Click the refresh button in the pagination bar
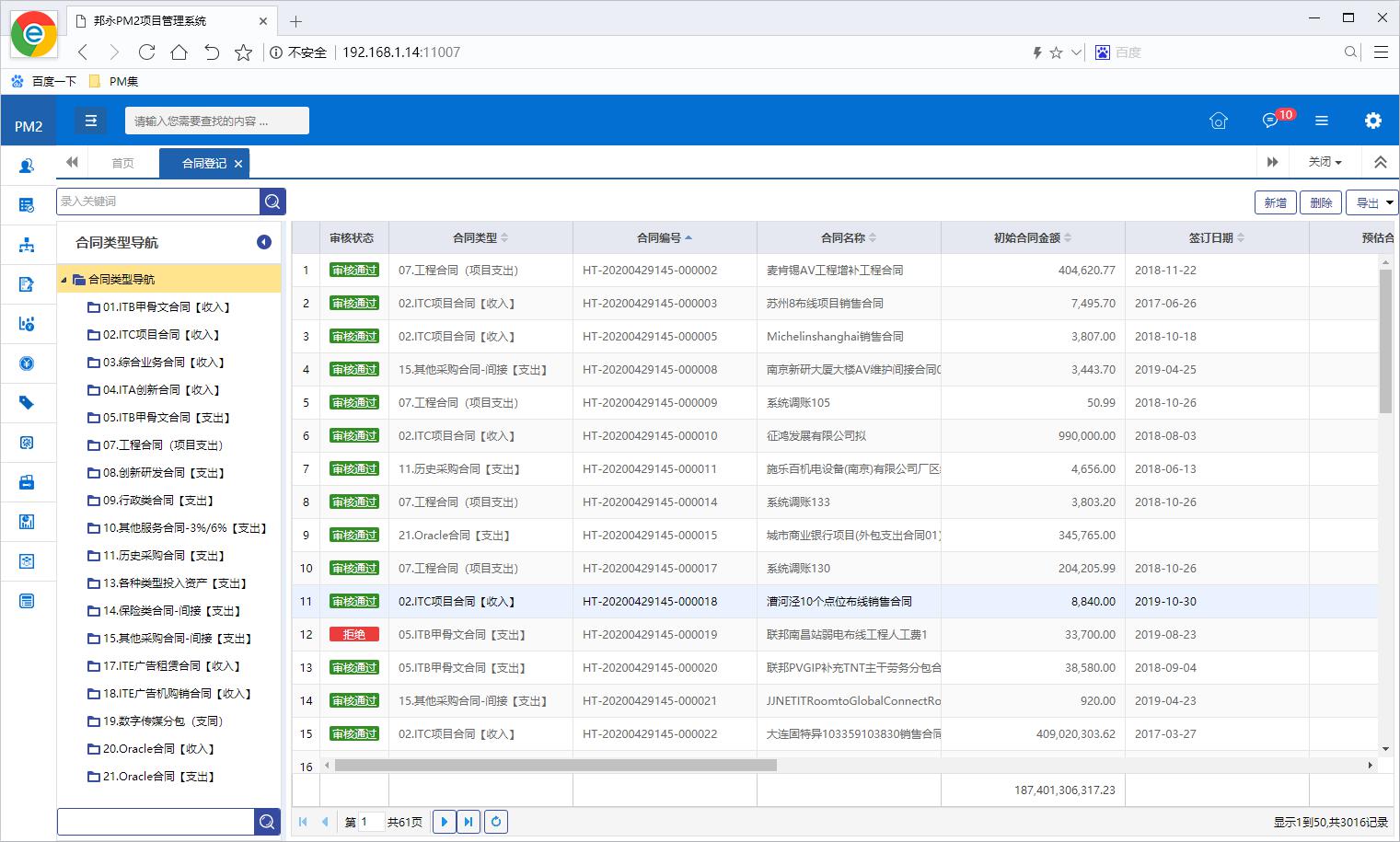1400x842 pixels. tap(496, 822)
